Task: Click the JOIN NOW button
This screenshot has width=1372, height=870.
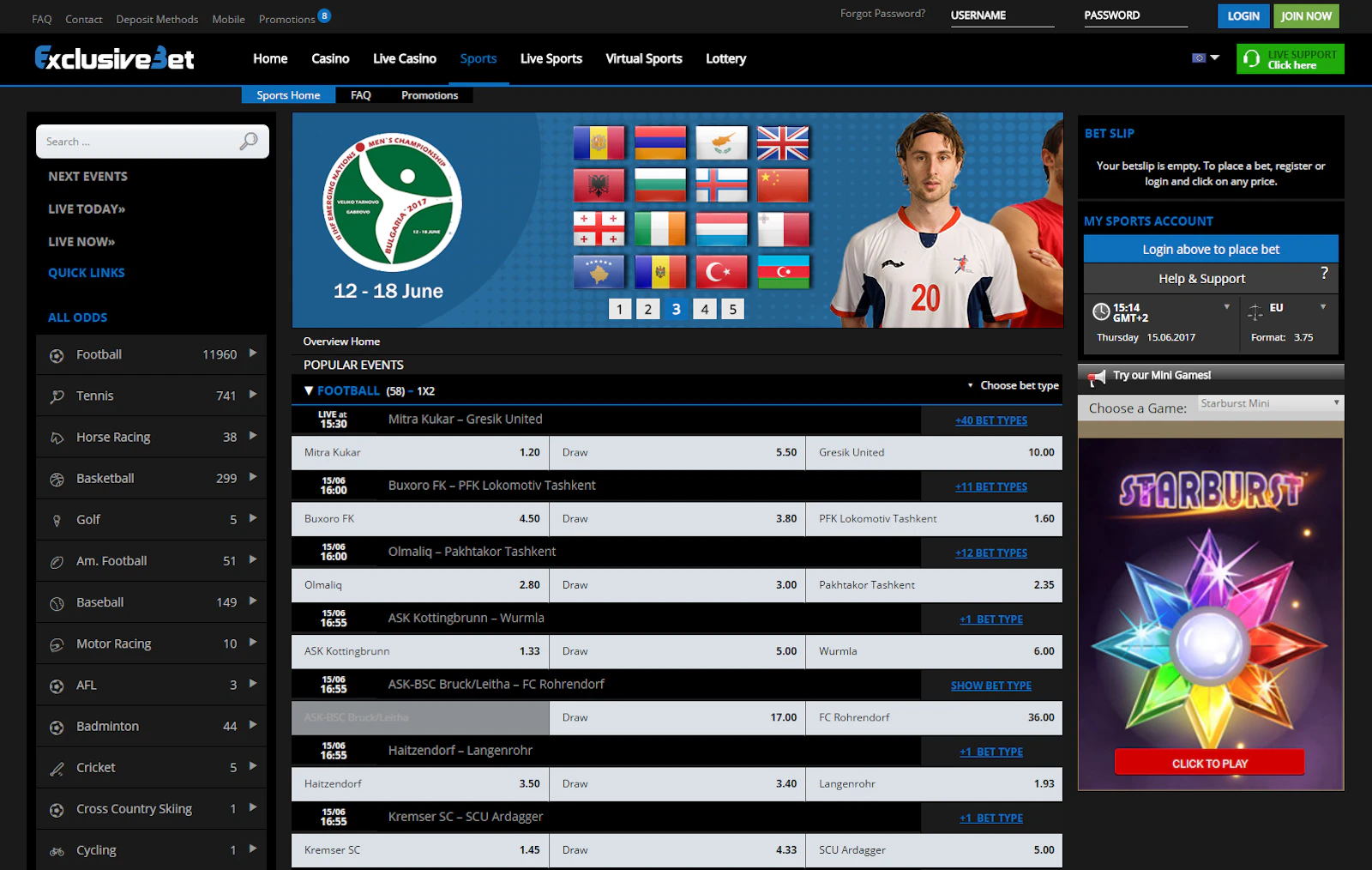Action: [x=1305, y=15]
